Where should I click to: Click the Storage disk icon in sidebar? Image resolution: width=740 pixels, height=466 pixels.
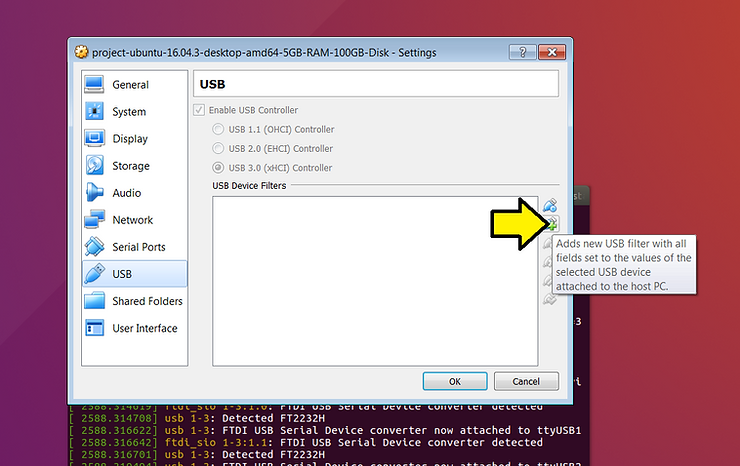95,165
